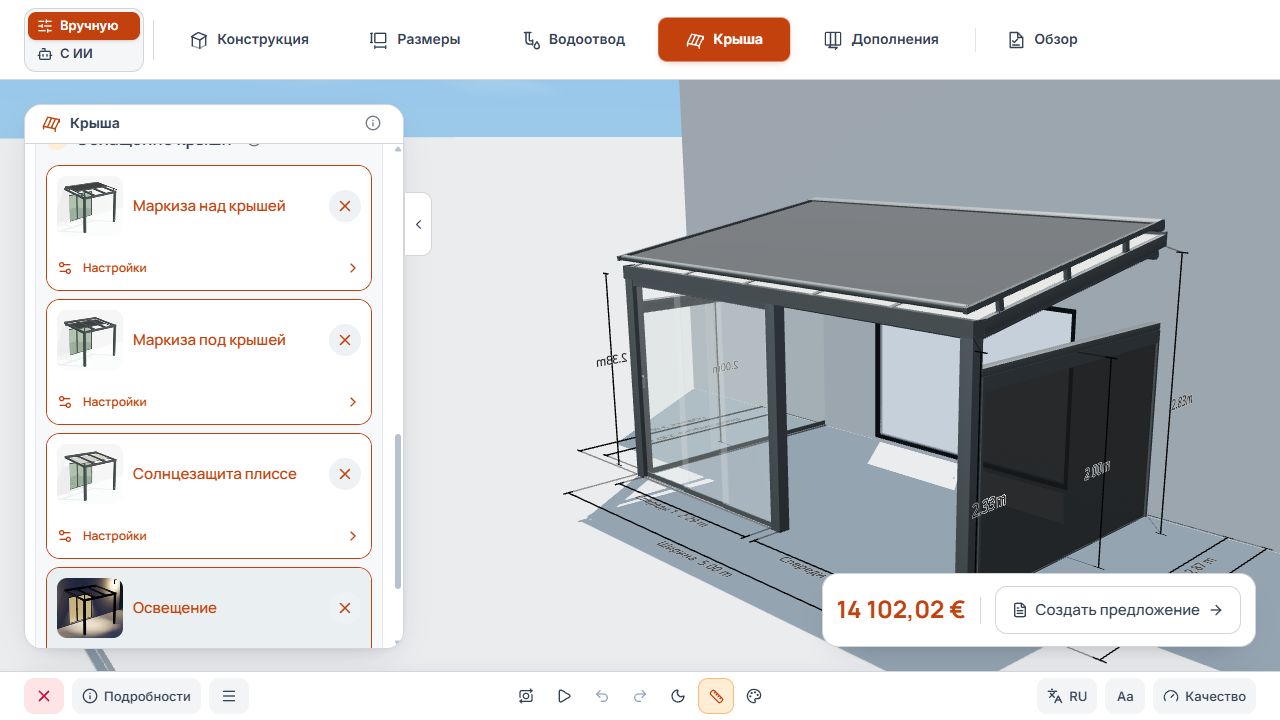1280x720 pixels.
Task: Collapse the side panel with arrow
Action: pyautogui.click(x=418, y=224)
